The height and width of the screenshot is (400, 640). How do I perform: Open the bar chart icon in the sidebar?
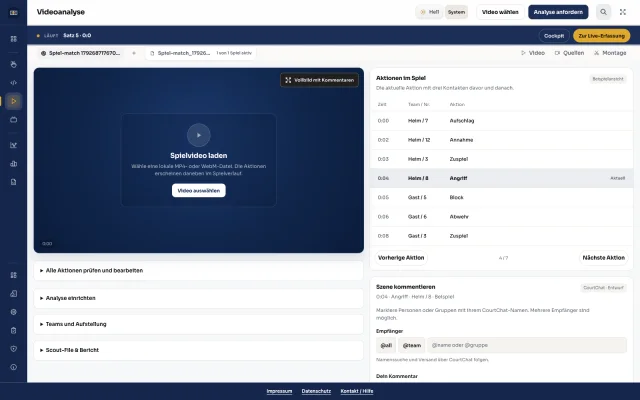[13, 164]
